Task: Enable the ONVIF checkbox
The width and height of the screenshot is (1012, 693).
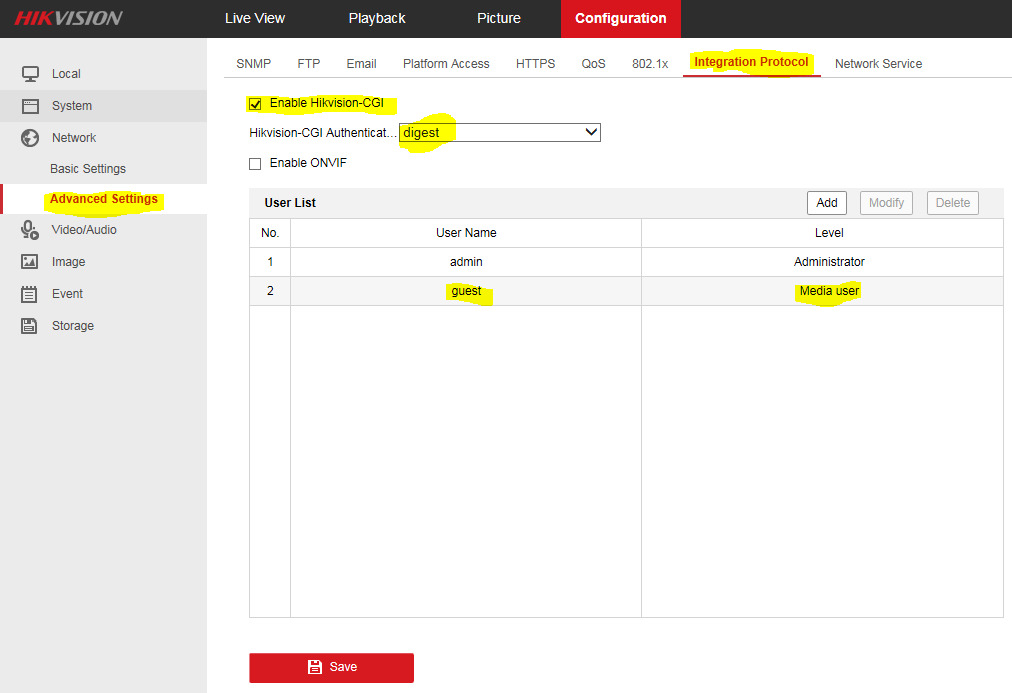Action: (255, 164)
